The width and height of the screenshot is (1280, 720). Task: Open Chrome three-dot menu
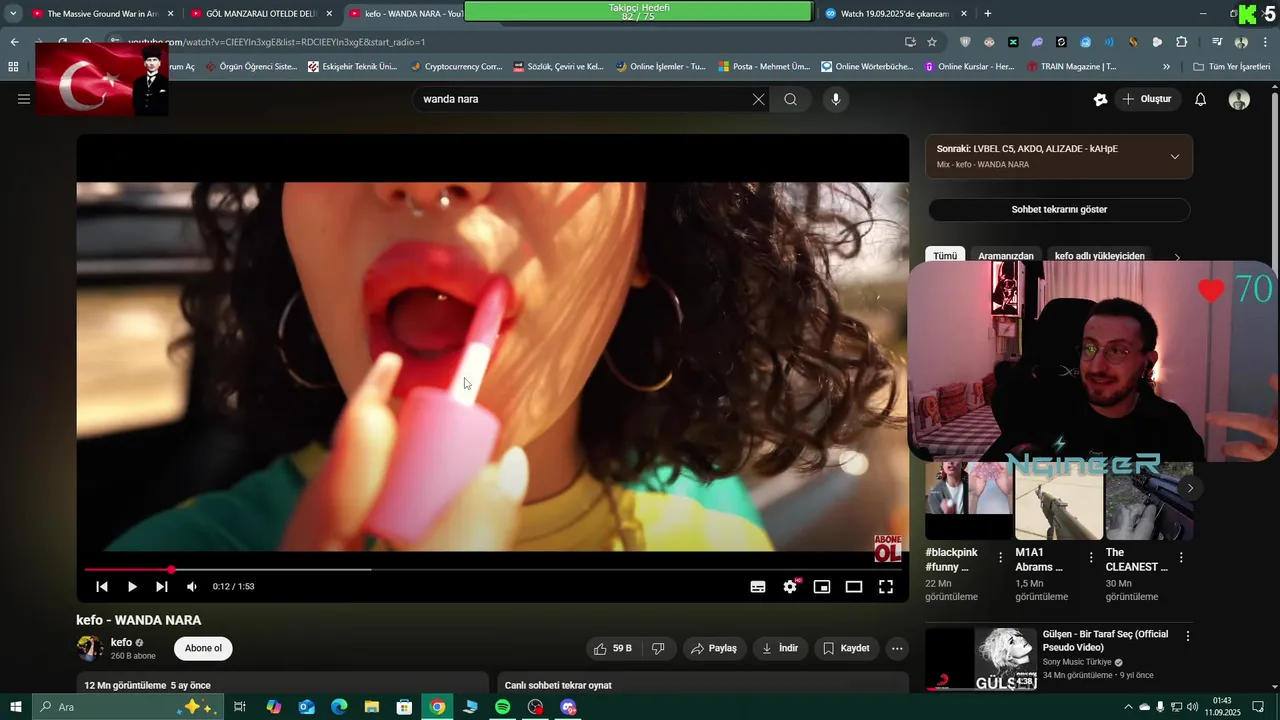point(1264,42)
